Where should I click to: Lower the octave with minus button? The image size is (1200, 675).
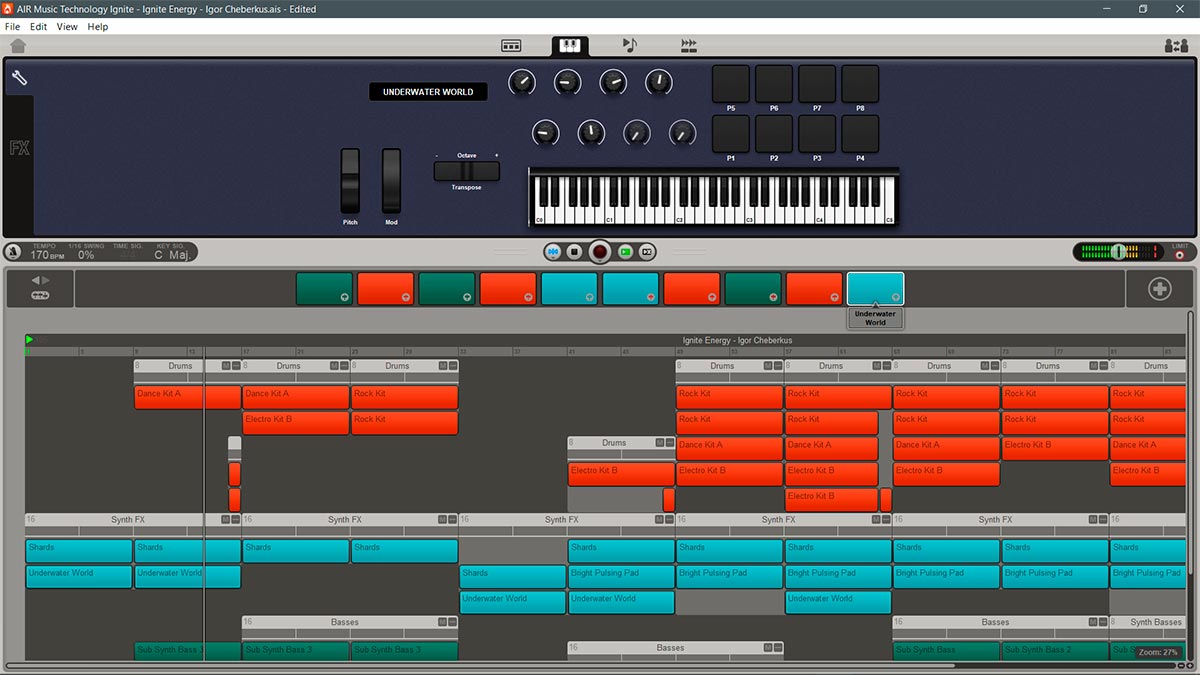point(437,156)
